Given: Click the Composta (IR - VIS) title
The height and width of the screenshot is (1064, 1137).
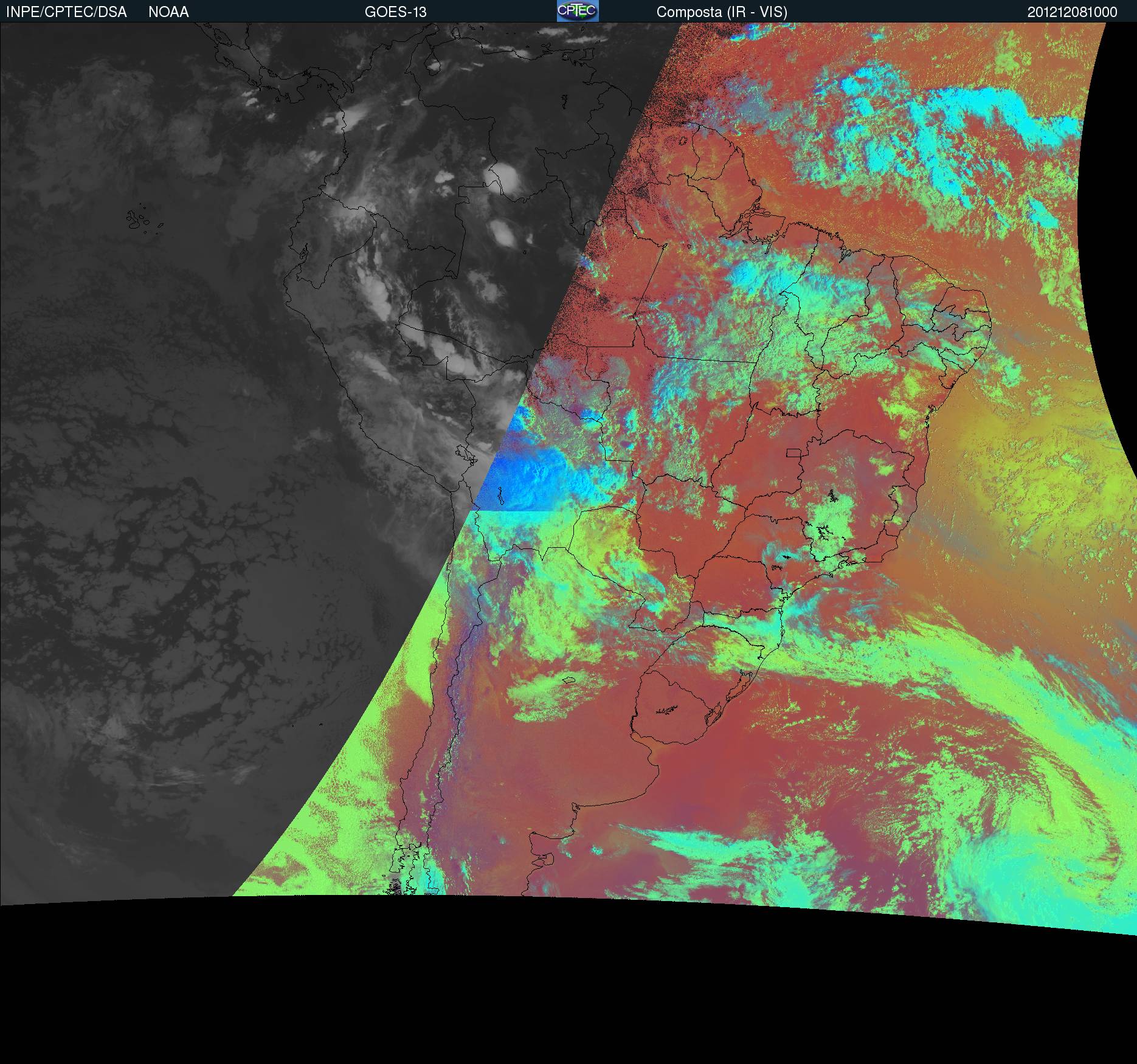Looking at the screenshot, I should point(722,12).
